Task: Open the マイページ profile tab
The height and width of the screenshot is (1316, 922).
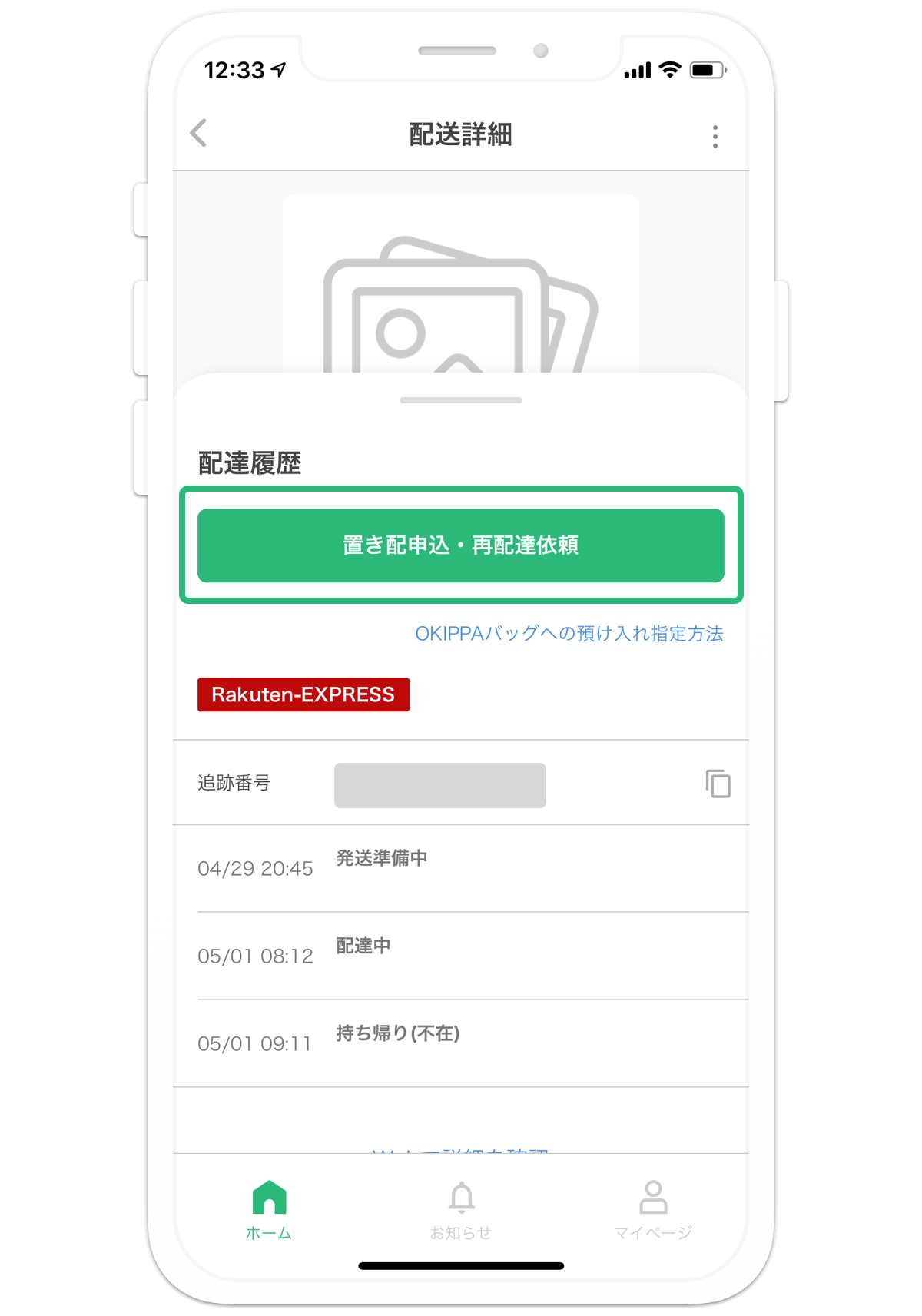Action: point(653,1210)
